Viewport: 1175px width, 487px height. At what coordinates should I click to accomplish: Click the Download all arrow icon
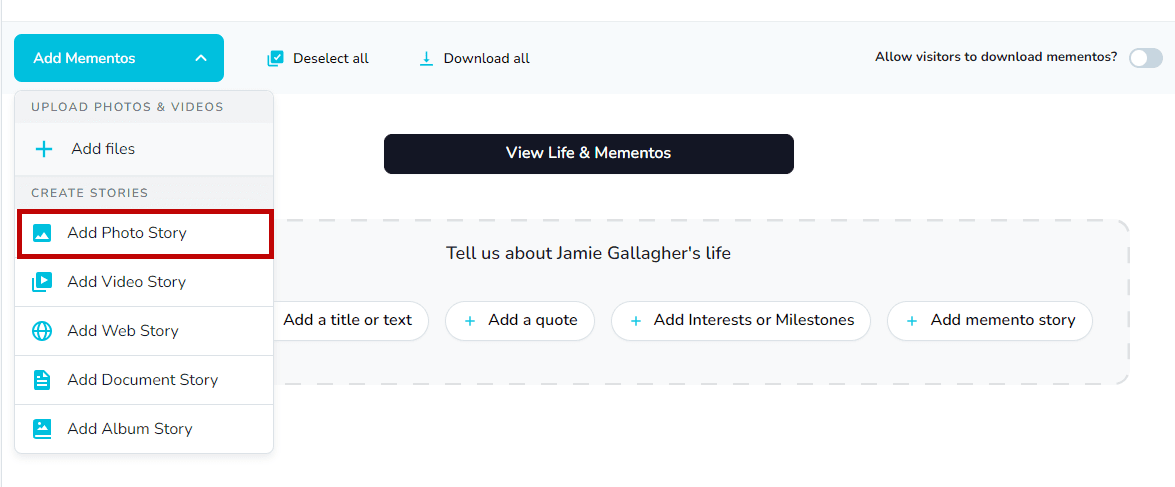click(x=426, y=59)
